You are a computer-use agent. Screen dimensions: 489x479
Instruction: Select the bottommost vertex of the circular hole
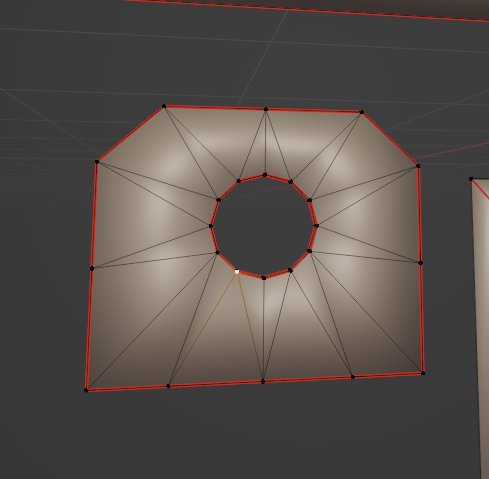(264, 278)
